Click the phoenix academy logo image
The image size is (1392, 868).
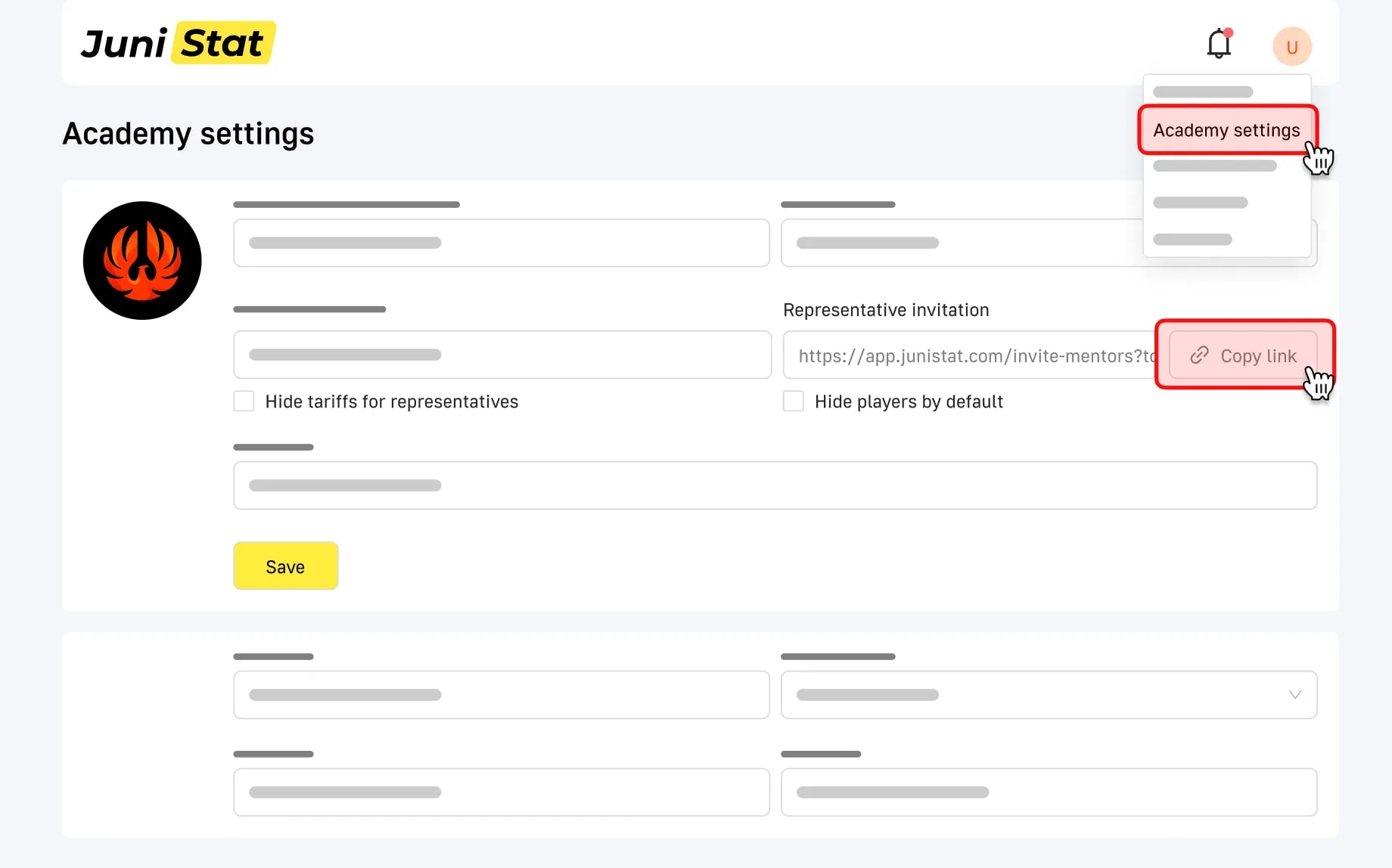click(x=142, y=261)
